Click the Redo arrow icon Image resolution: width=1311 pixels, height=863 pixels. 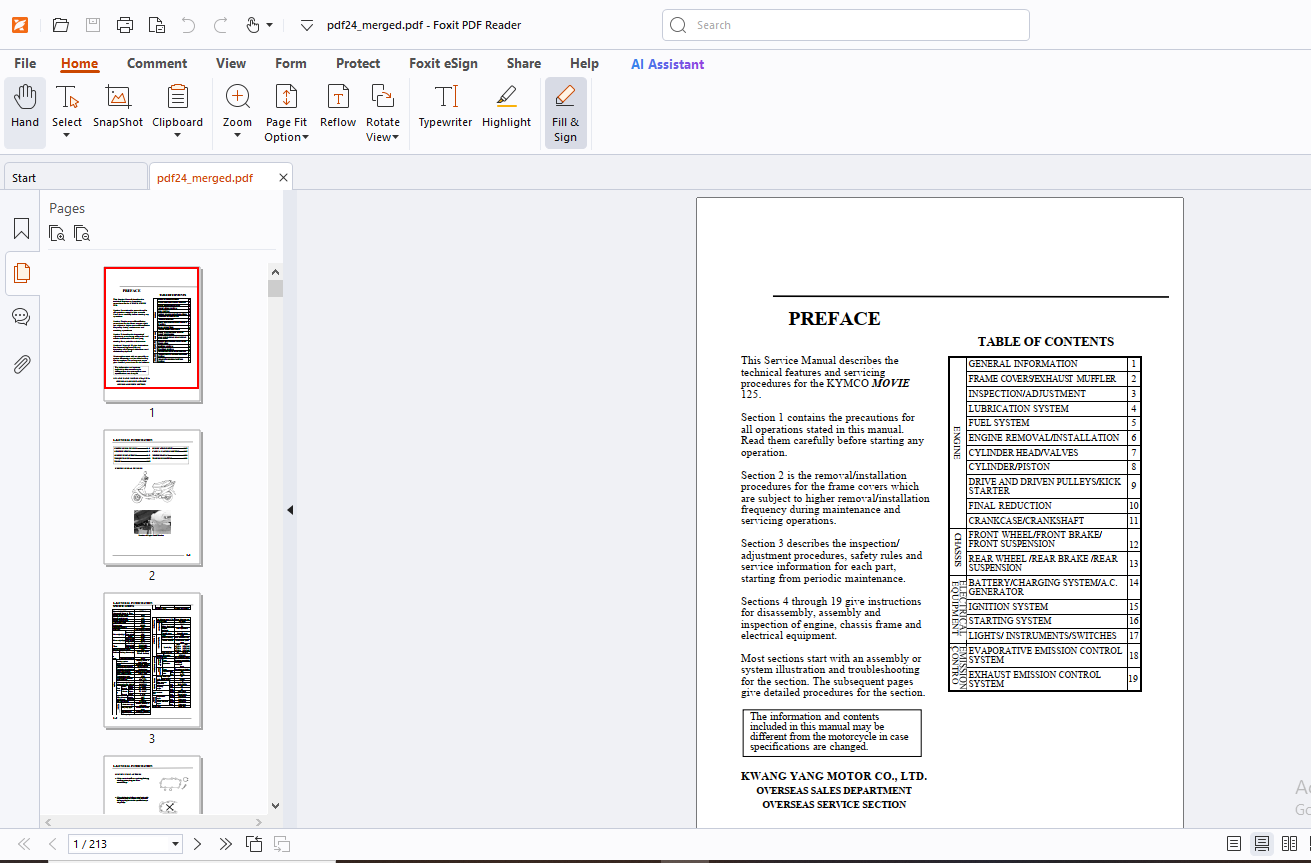(x=220, y=25)
